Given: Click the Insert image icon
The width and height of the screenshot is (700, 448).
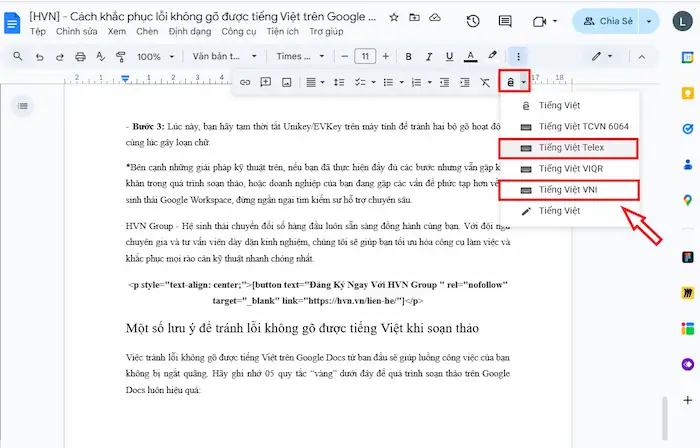Looking at the screenshot, I should click(x=287, y=82).
